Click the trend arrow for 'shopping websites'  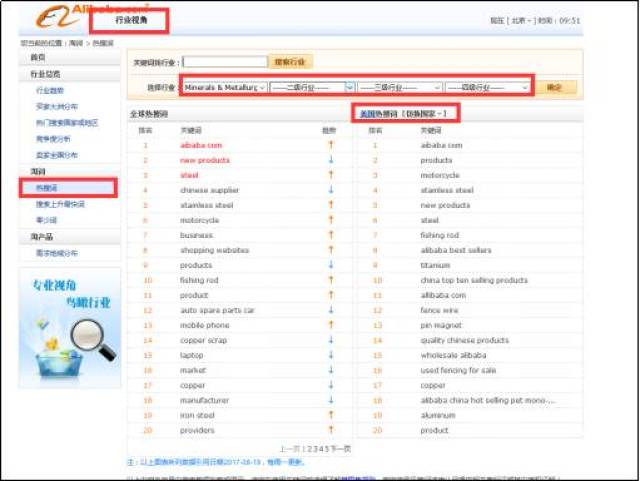[x=331, y=250]
